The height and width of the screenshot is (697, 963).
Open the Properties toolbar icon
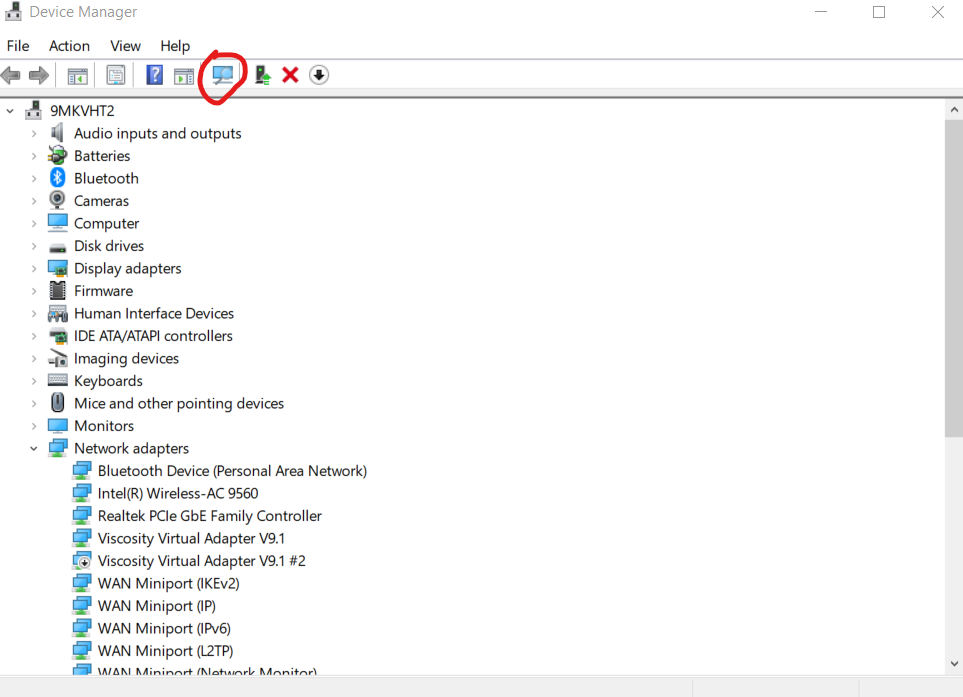click(115, 76)
